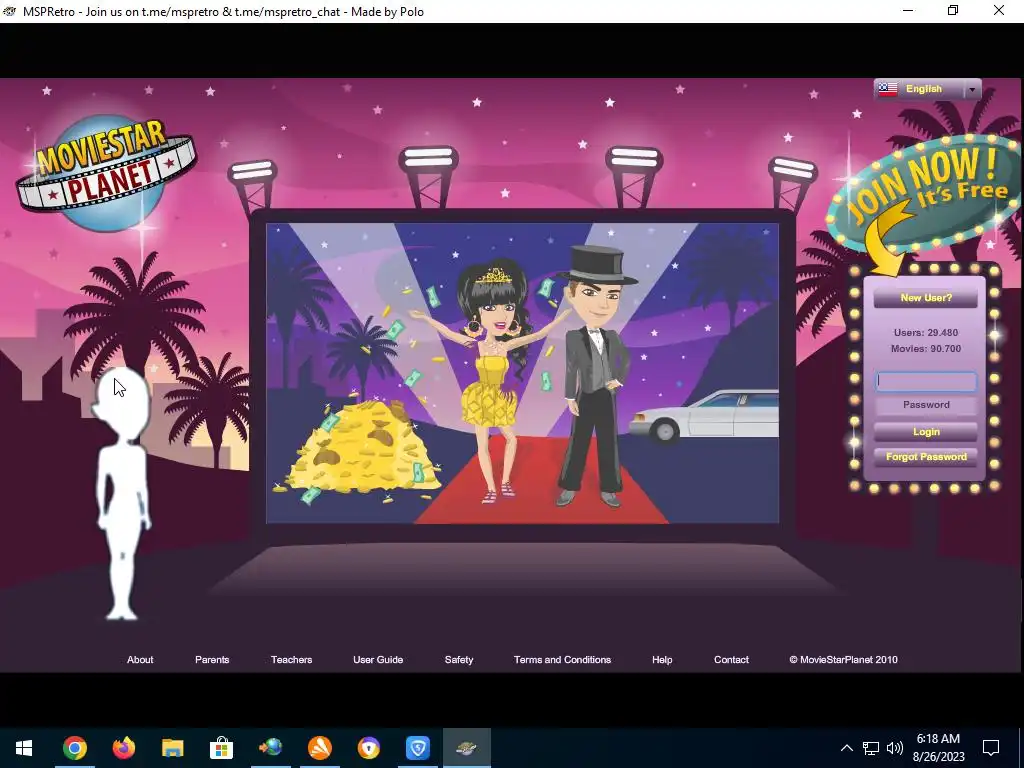
Task: Click the white limousine on screen
Action: [704, 415]
